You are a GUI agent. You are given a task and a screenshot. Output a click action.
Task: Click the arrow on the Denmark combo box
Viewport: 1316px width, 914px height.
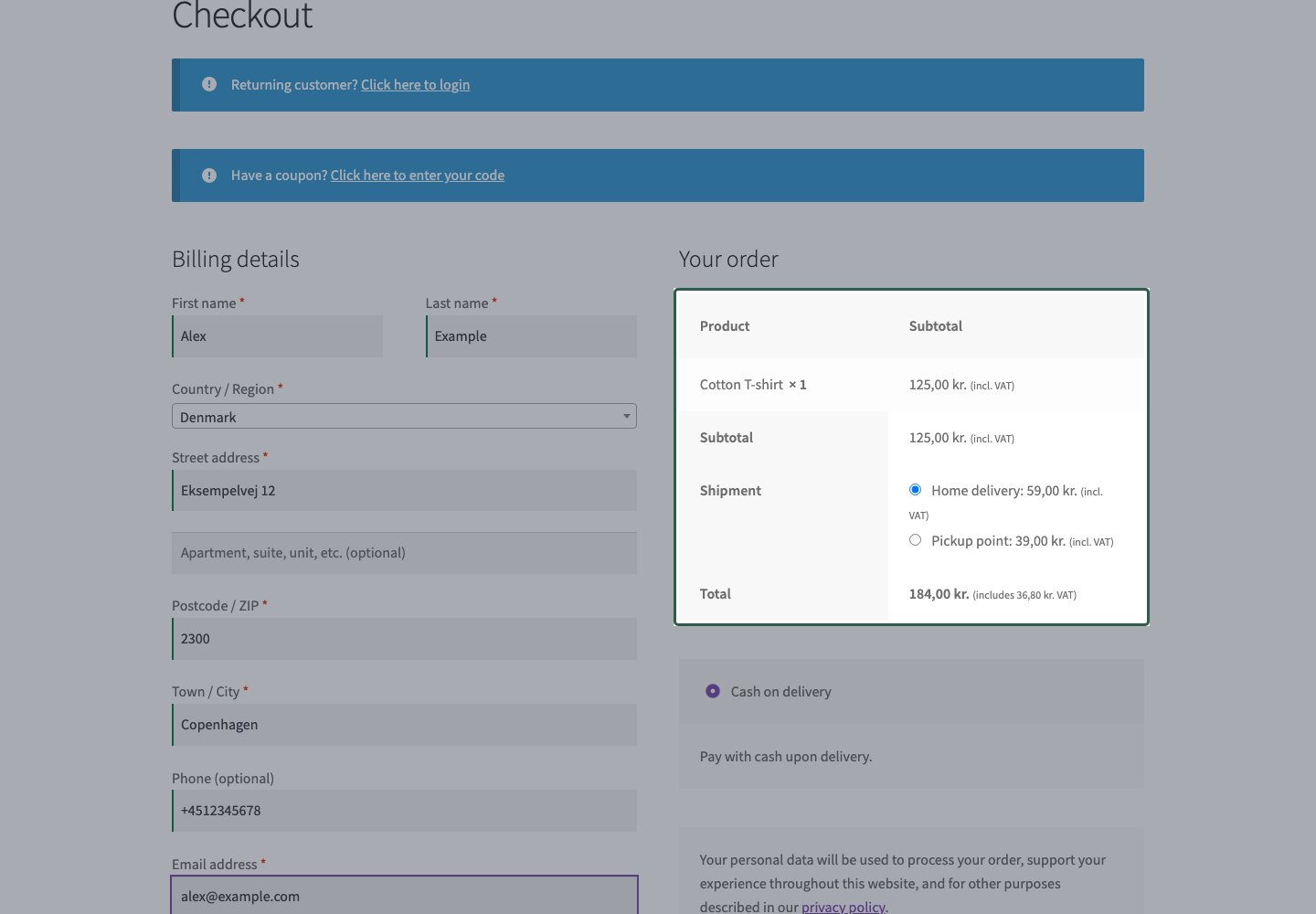(626, 416)
